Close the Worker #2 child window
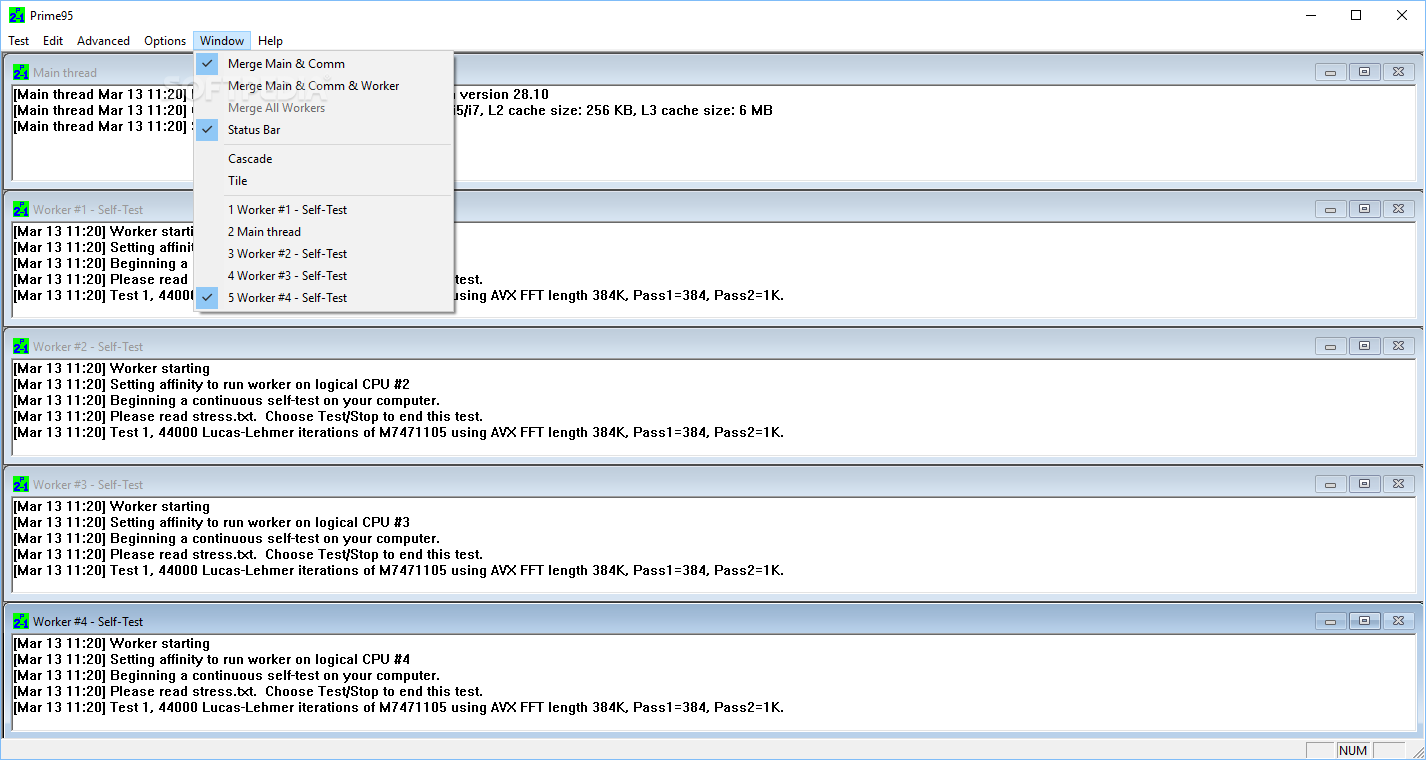Screen dimensions: 1426x760 click(1398, 346)
